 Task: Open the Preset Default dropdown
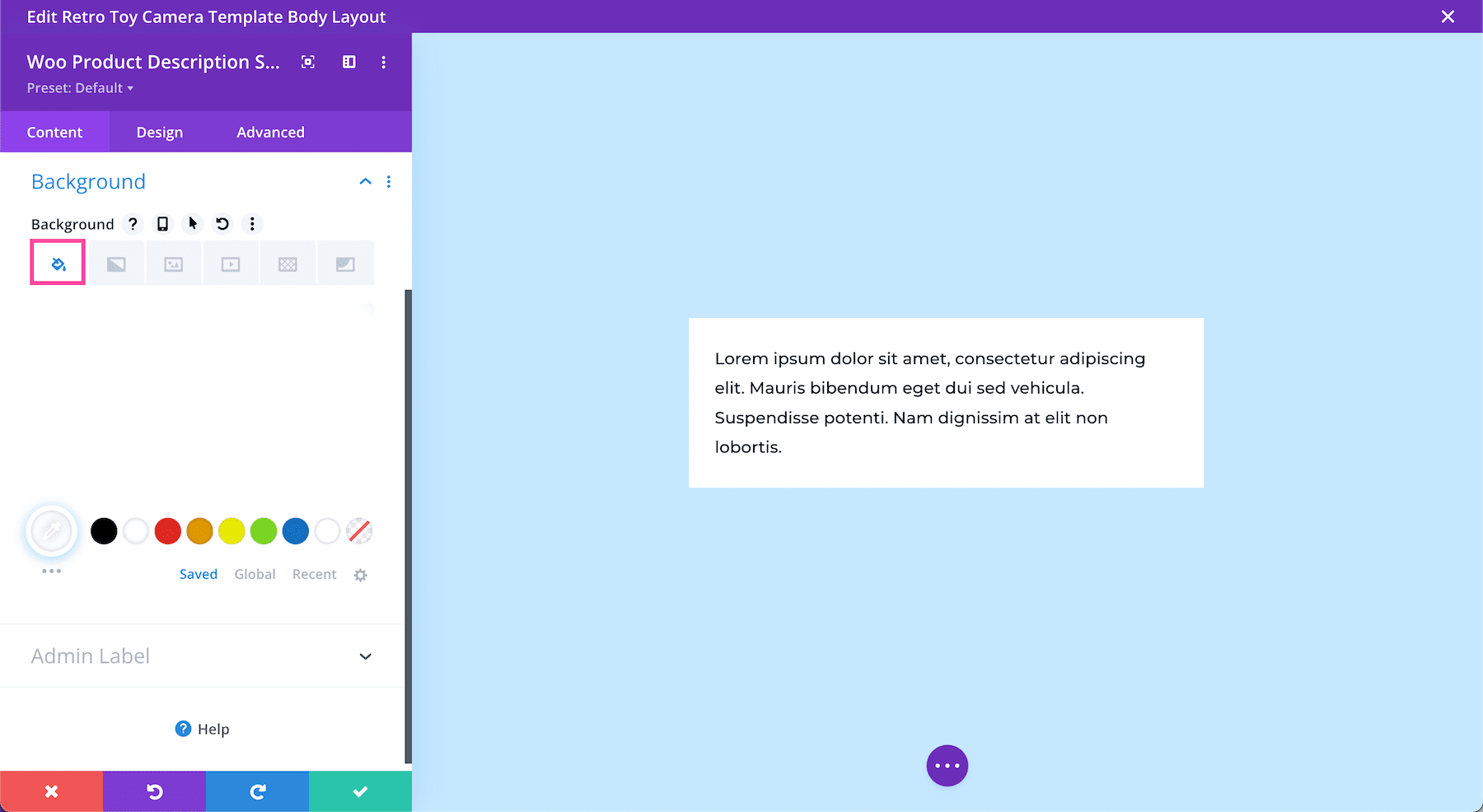tap(80, 87)
